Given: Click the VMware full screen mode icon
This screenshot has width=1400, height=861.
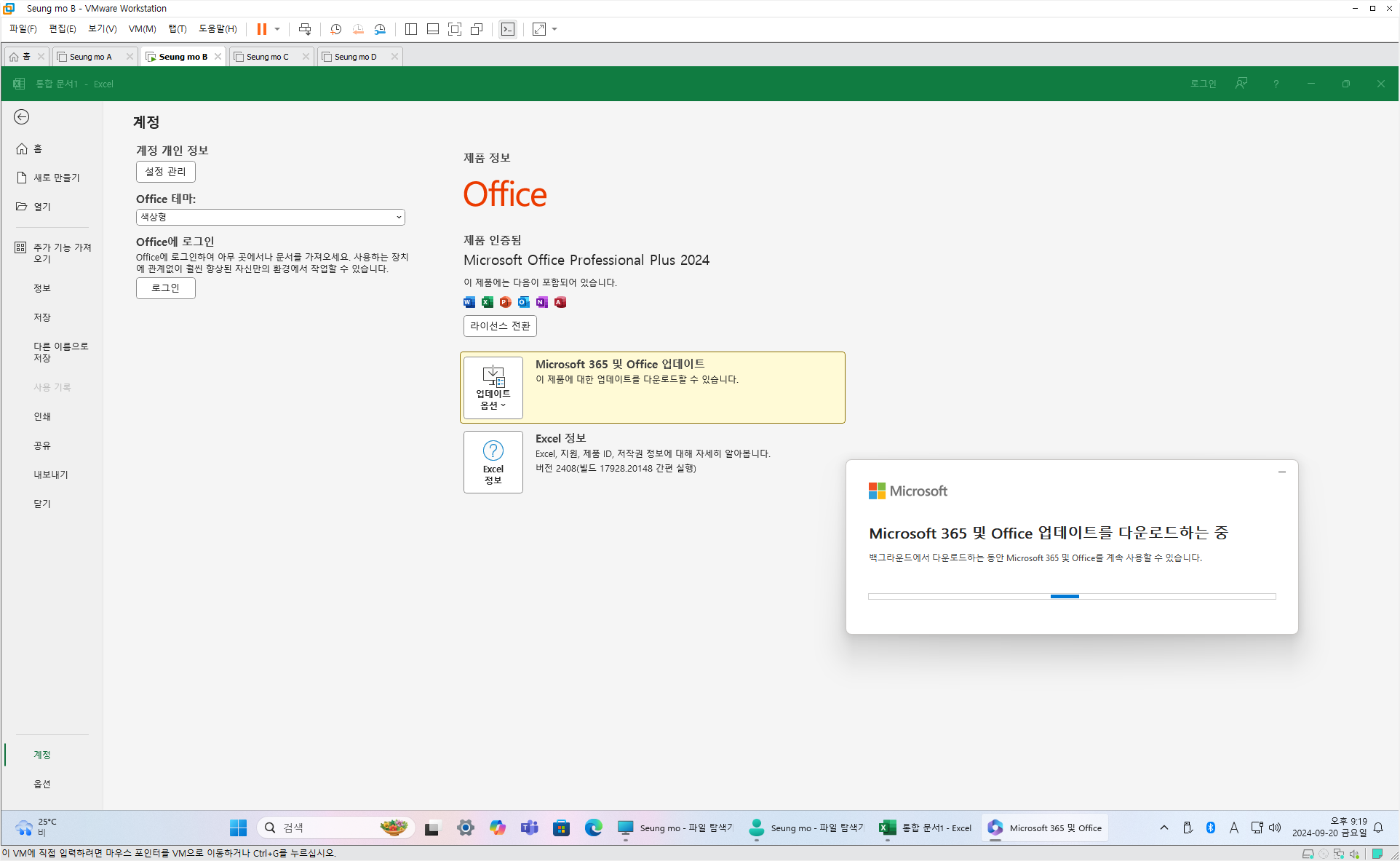Looking at the screenshot, I should tap(455, 29).
